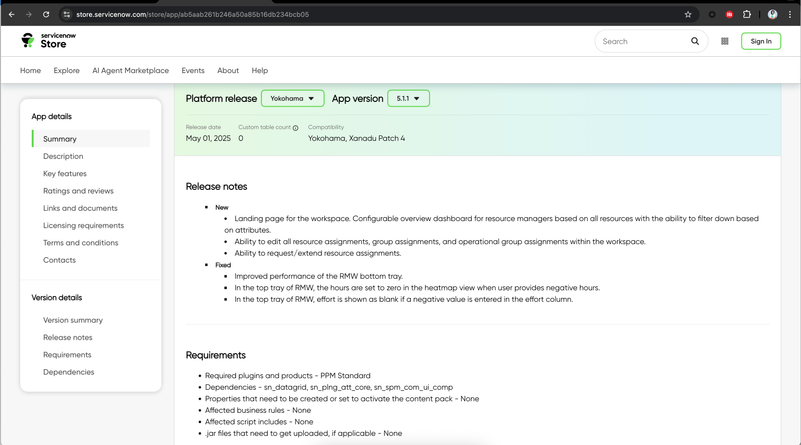Viewport: 801px width, 445px height.
Task: Open the browser extensions puzzle icon
Action: (747, 14)
